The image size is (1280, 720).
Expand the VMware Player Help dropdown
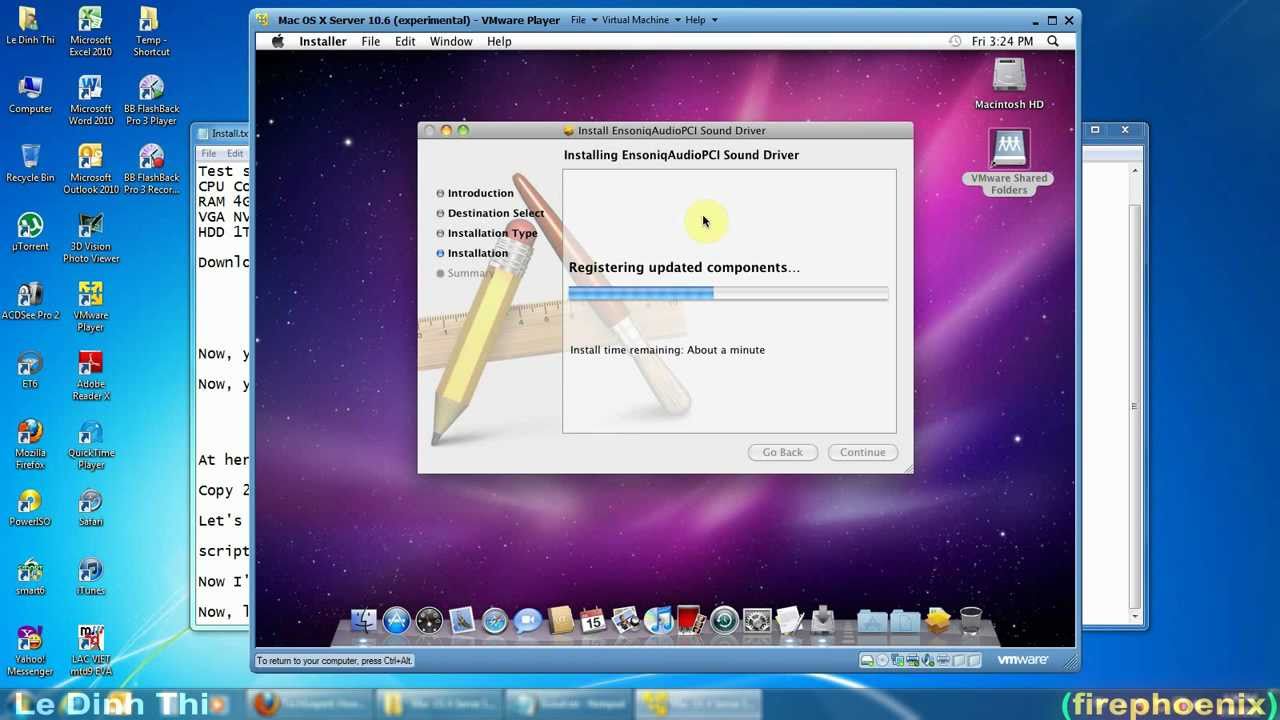(x=700, y=20)
